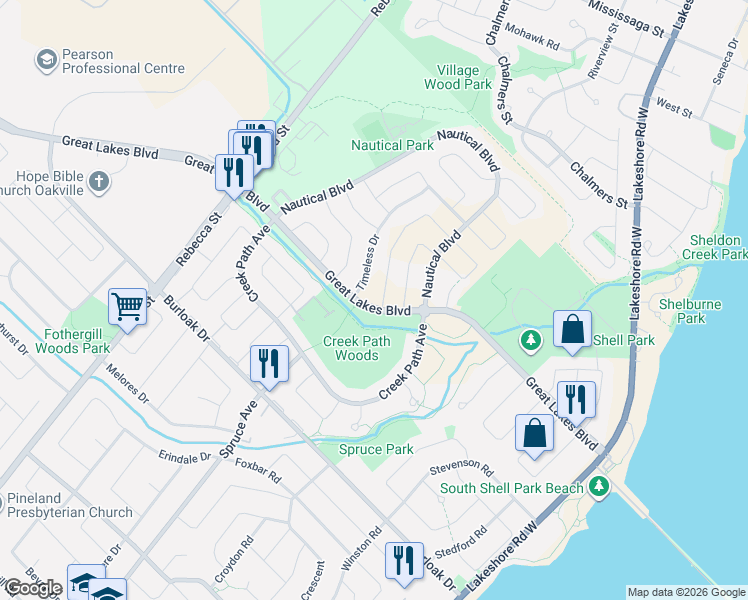Screen dimensions: 748x600
Task: Click the Erindale Dr street label
Action: pyautogui.click(x=184, y=457)
